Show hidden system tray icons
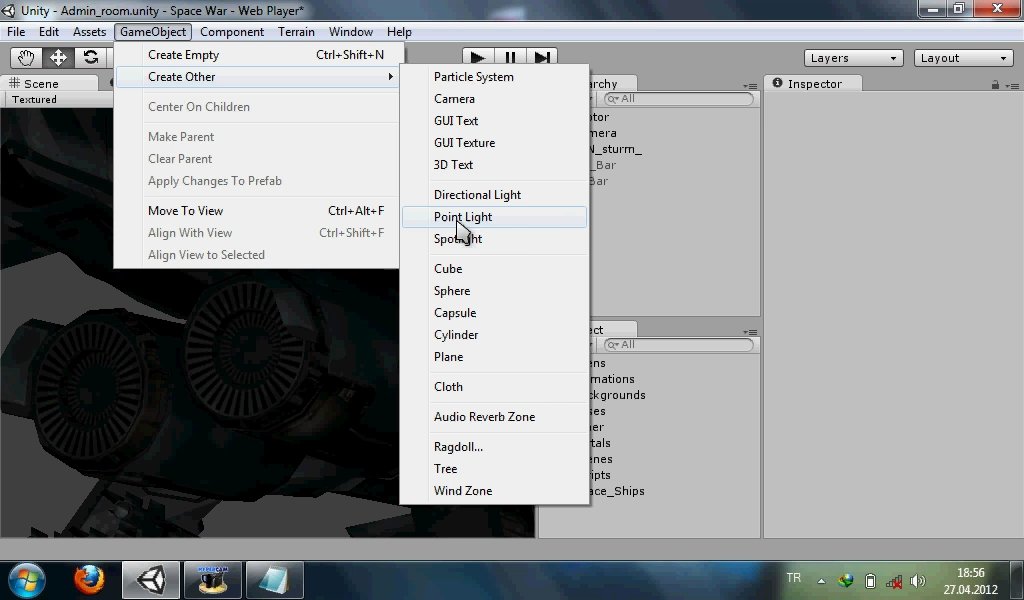 click(x=822, y=580)
